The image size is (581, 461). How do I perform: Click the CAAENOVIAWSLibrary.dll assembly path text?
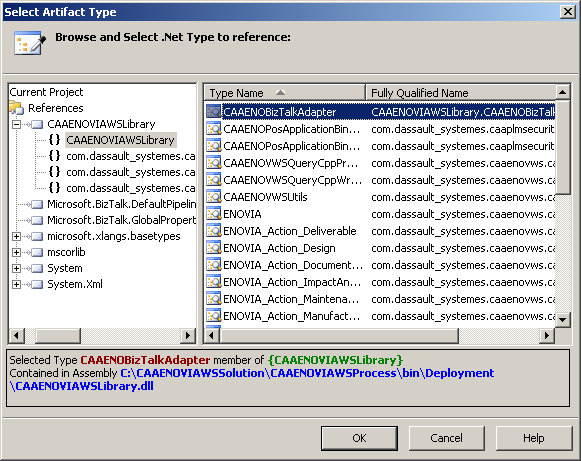[x=82, y=386]
